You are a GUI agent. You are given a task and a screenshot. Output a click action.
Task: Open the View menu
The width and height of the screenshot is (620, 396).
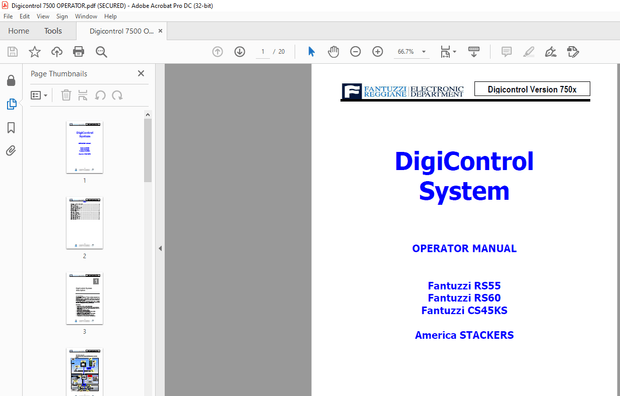(43, 16)
